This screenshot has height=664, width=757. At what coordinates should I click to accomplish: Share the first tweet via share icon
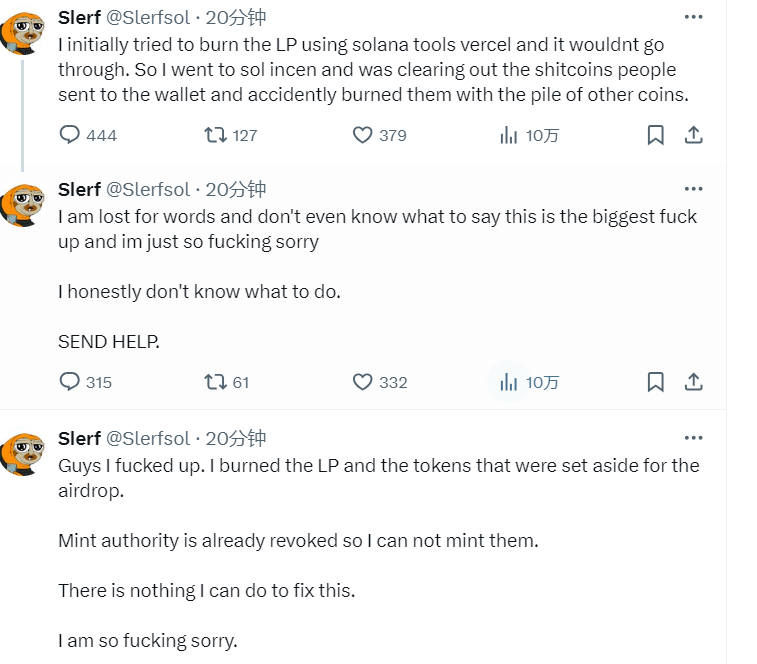[x=693, y=135]
